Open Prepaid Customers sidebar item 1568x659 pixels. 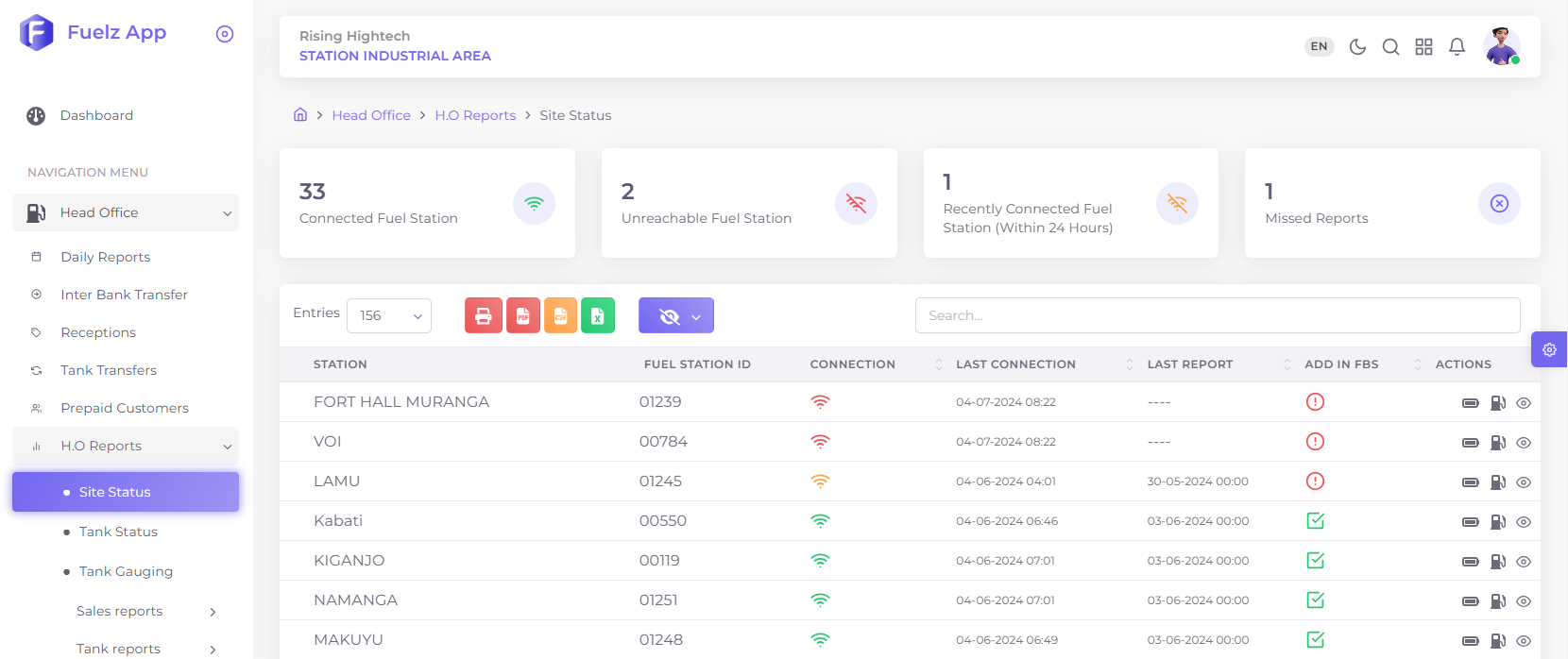[125, 408]
